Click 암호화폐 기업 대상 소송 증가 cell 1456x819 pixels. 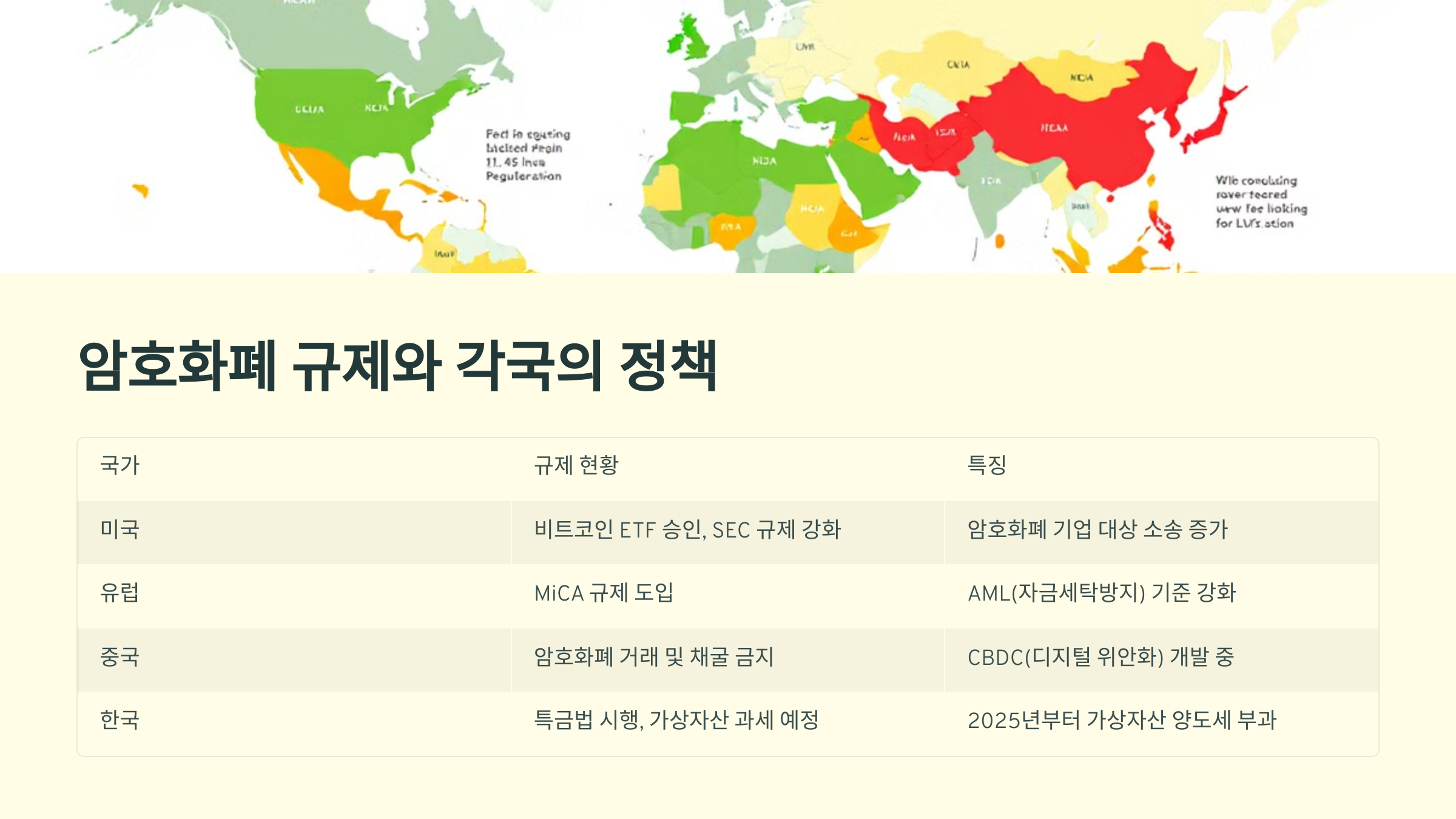[1097, 530]
